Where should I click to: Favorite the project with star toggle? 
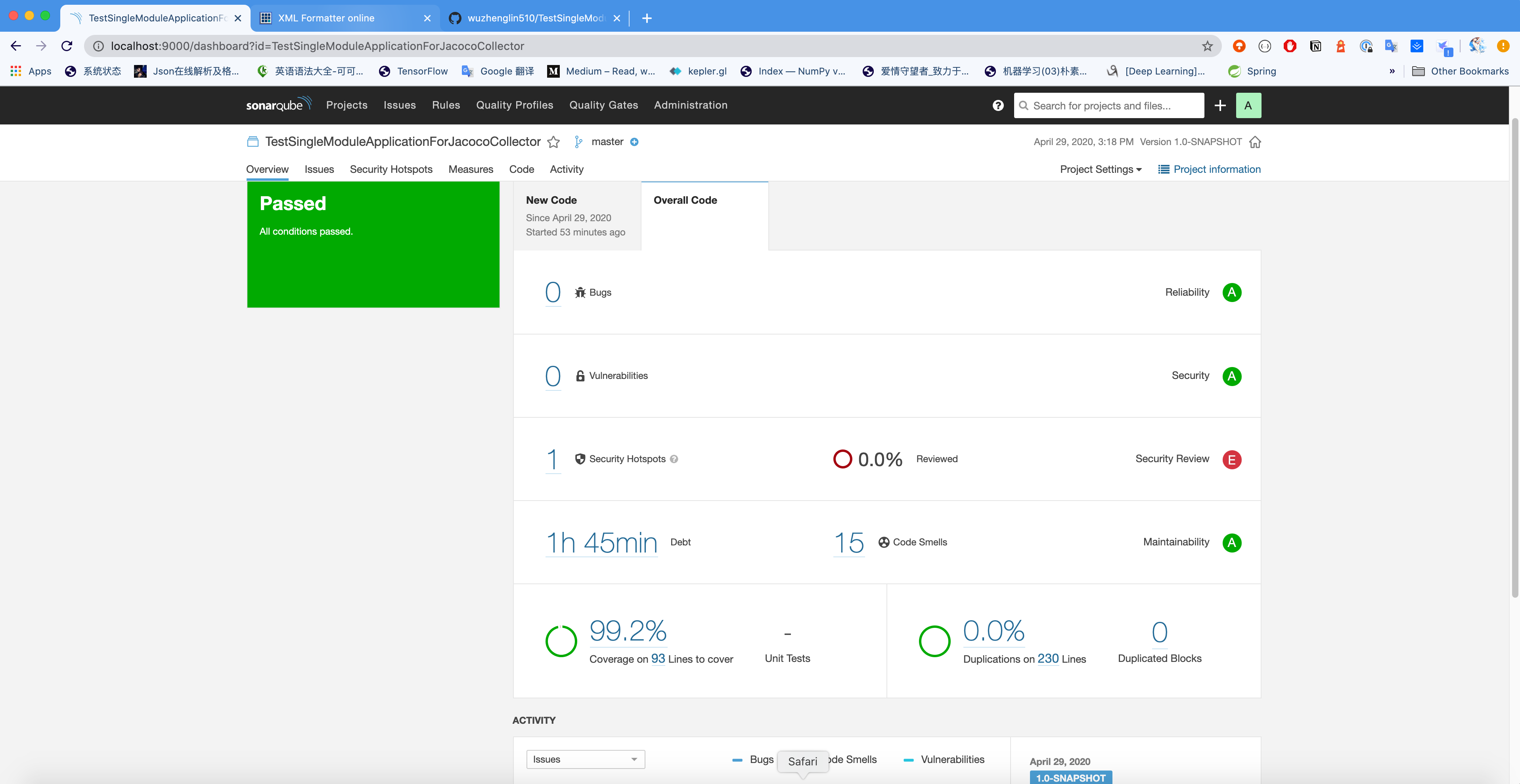pos(553,142)
